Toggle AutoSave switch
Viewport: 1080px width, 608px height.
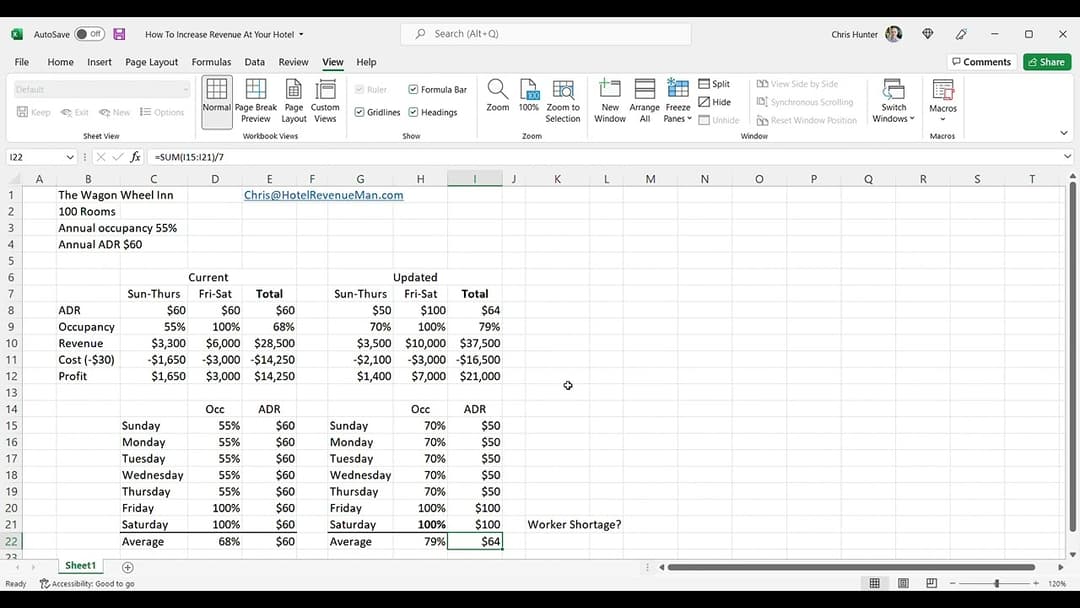tap(90, 34)
